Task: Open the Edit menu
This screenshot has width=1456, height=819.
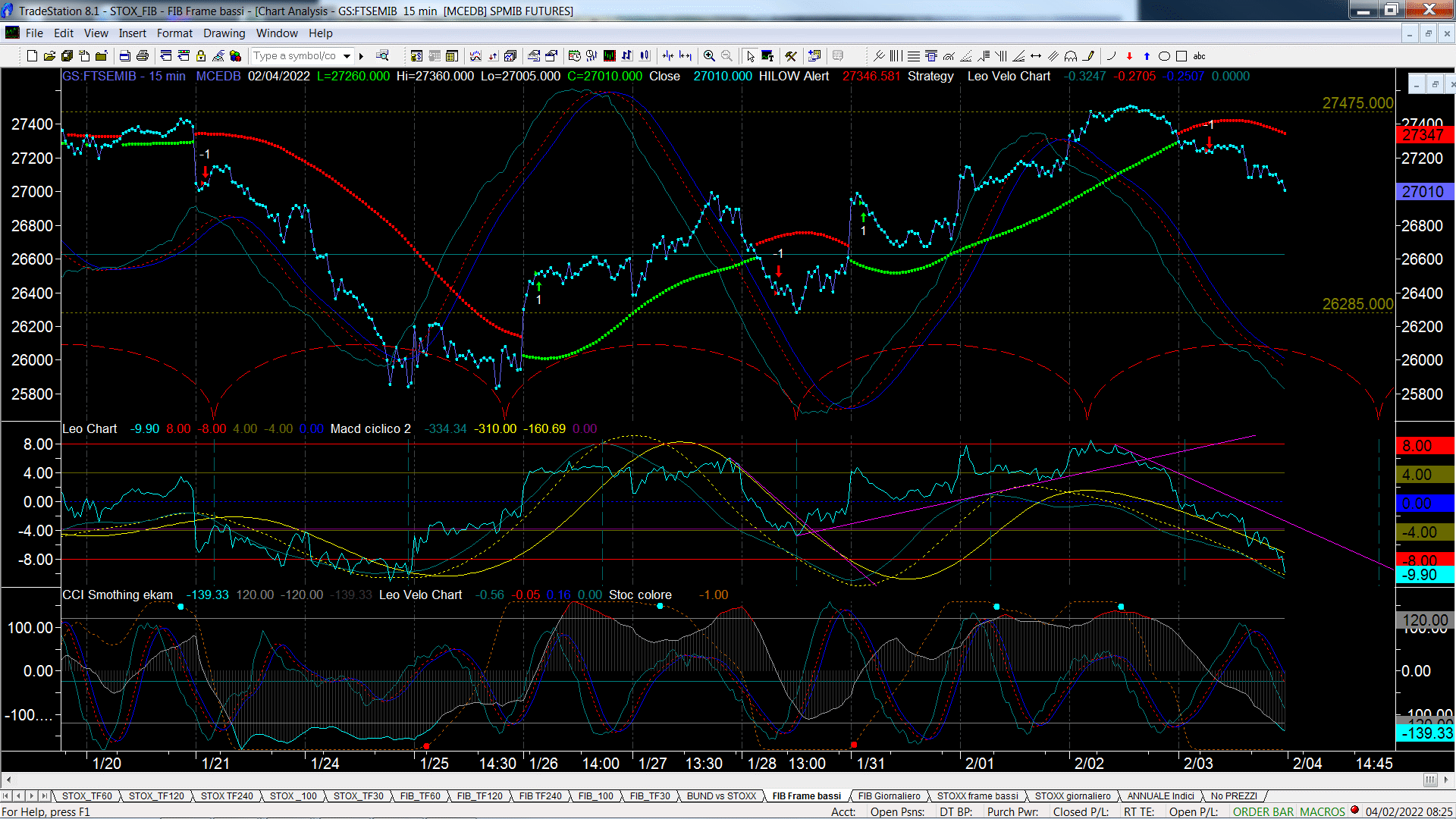Action: [64, 33]
